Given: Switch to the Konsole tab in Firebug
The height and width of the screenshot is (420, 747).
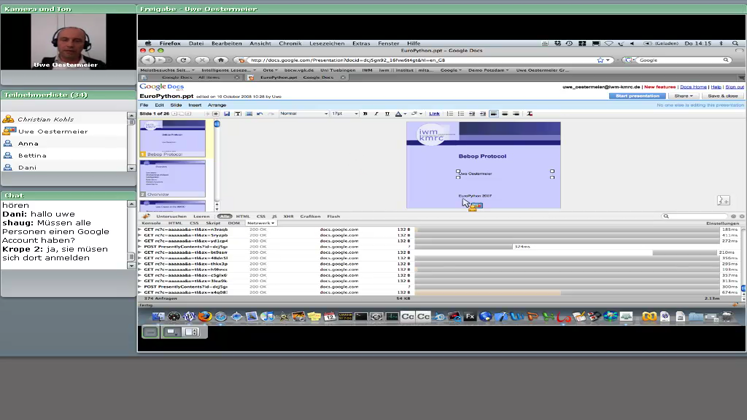Looking at the screenshot, I should [151, 223].
